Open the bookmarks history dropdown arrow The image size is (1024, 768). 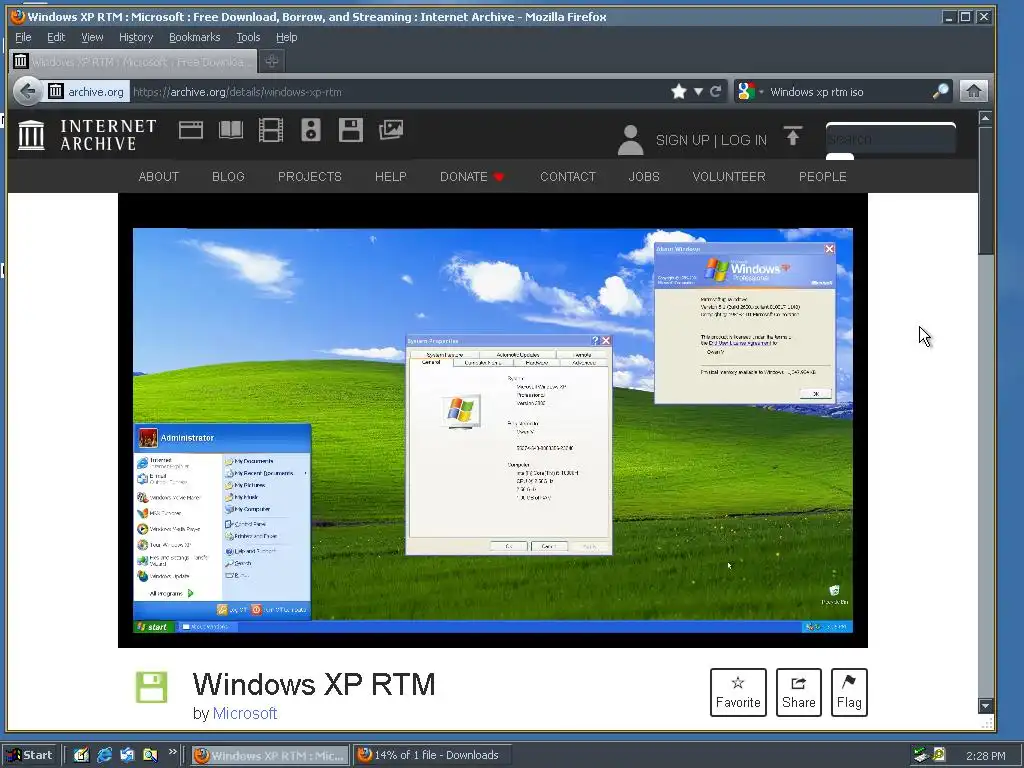point(698,91)
